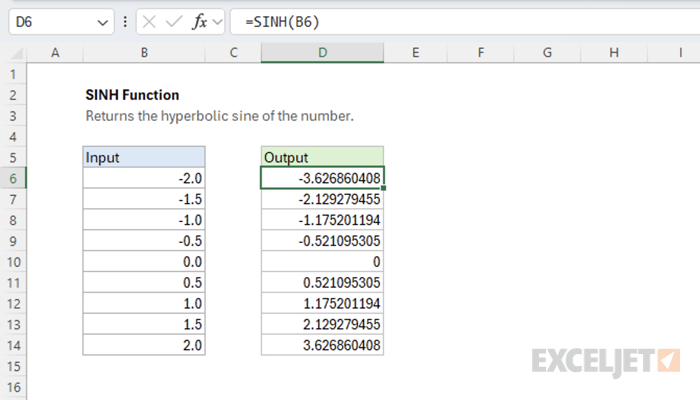Image resolution: width=700 pixels, height=400 pixels.
Task: Click 'Returns the hyperbolic sine of the number.' text
Action: click(x=219, y=116)
